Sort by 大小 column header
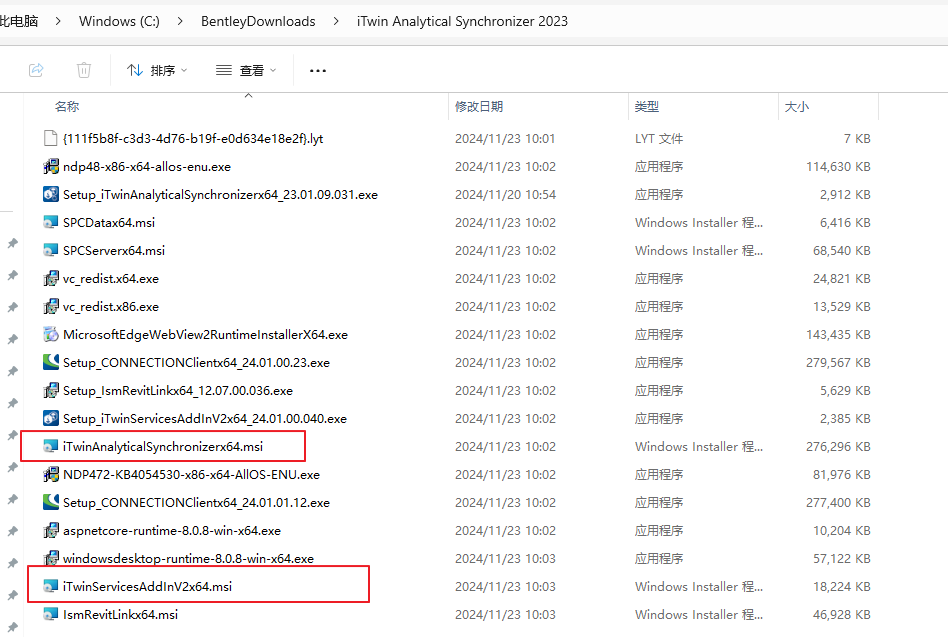The width and height of the screenshot is (948, 637). click(x=797, y=107)
